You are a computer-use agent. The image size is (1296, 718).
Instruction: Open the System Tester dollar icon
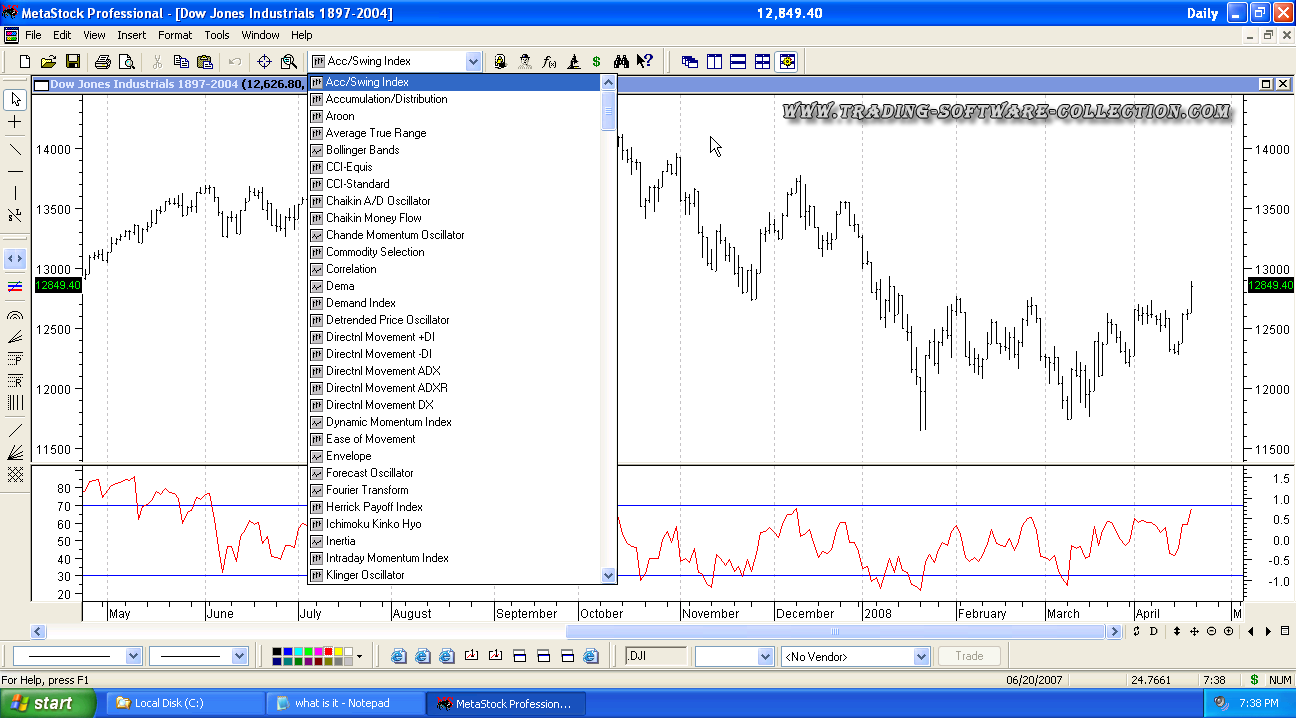pyautogui.click(x=596, y=62)
